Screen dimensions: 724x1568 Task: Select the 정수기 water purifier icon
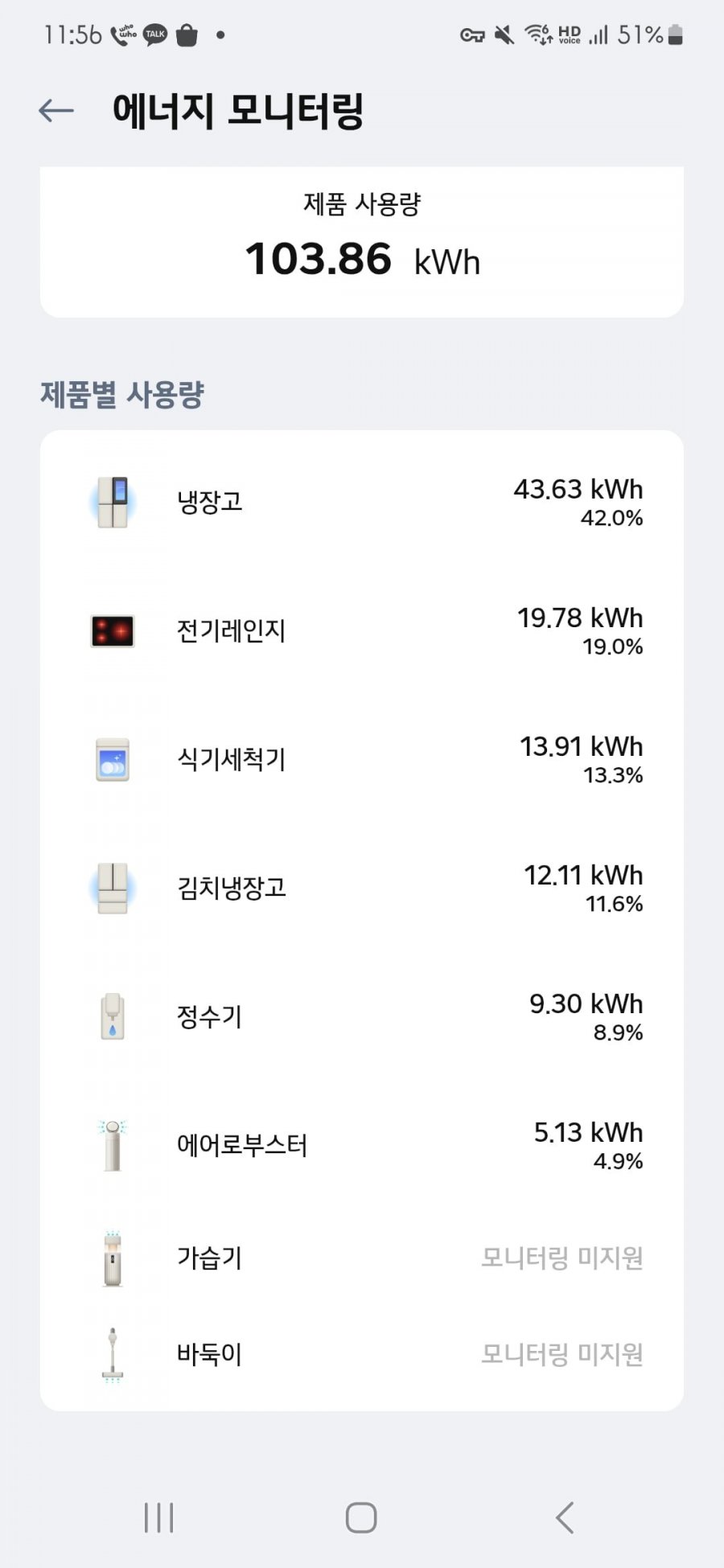113,1017
